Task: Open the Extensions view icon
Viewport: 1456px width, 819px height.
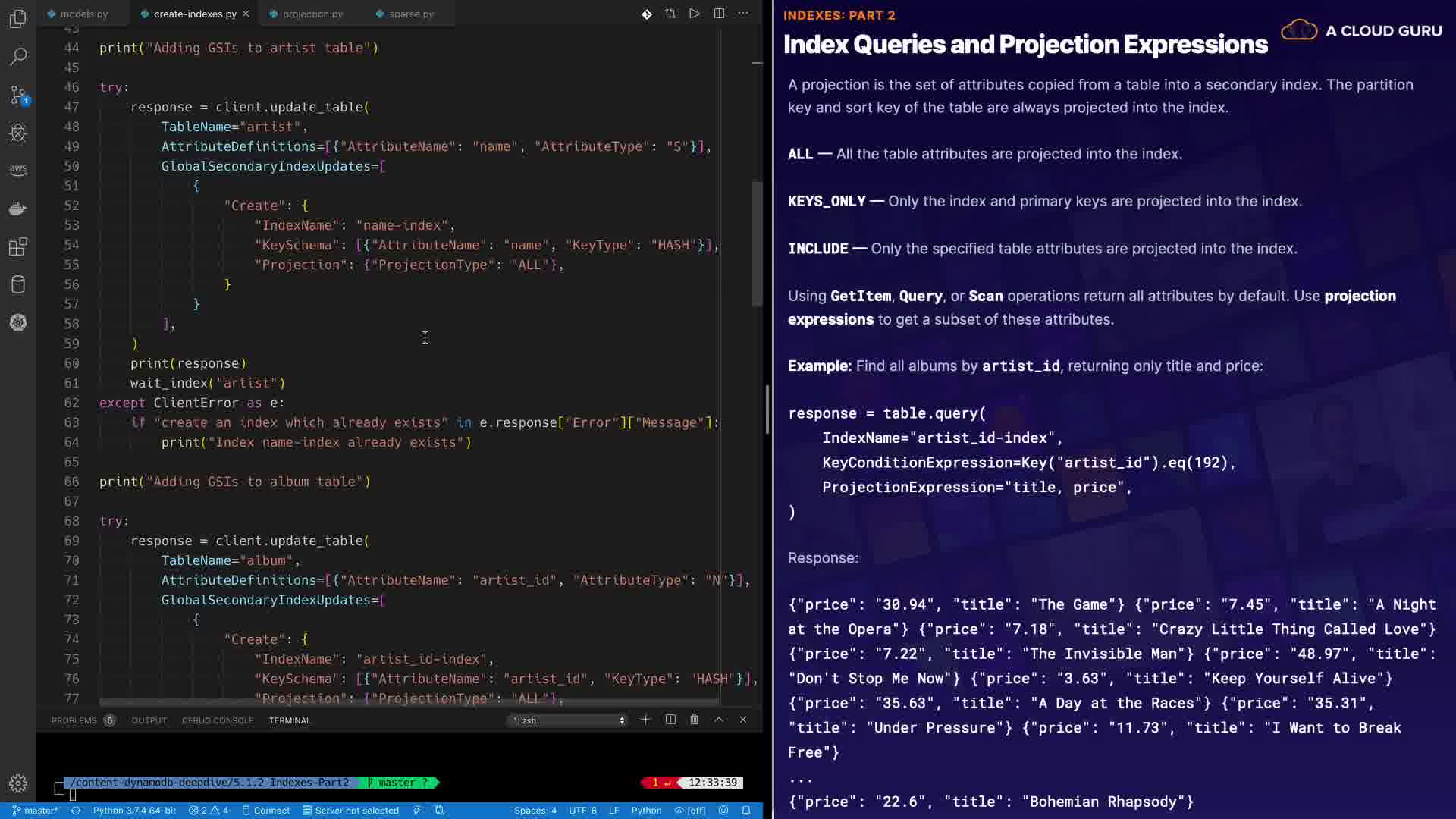Action: point(18,246)
